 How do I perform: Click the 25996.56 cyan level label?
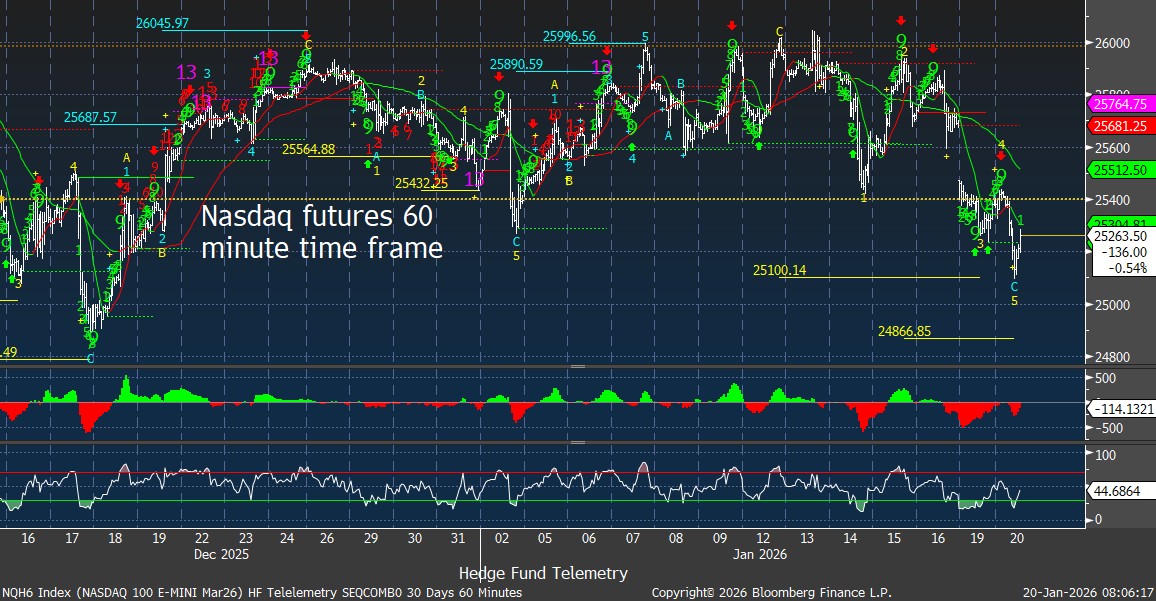point(569,37)
